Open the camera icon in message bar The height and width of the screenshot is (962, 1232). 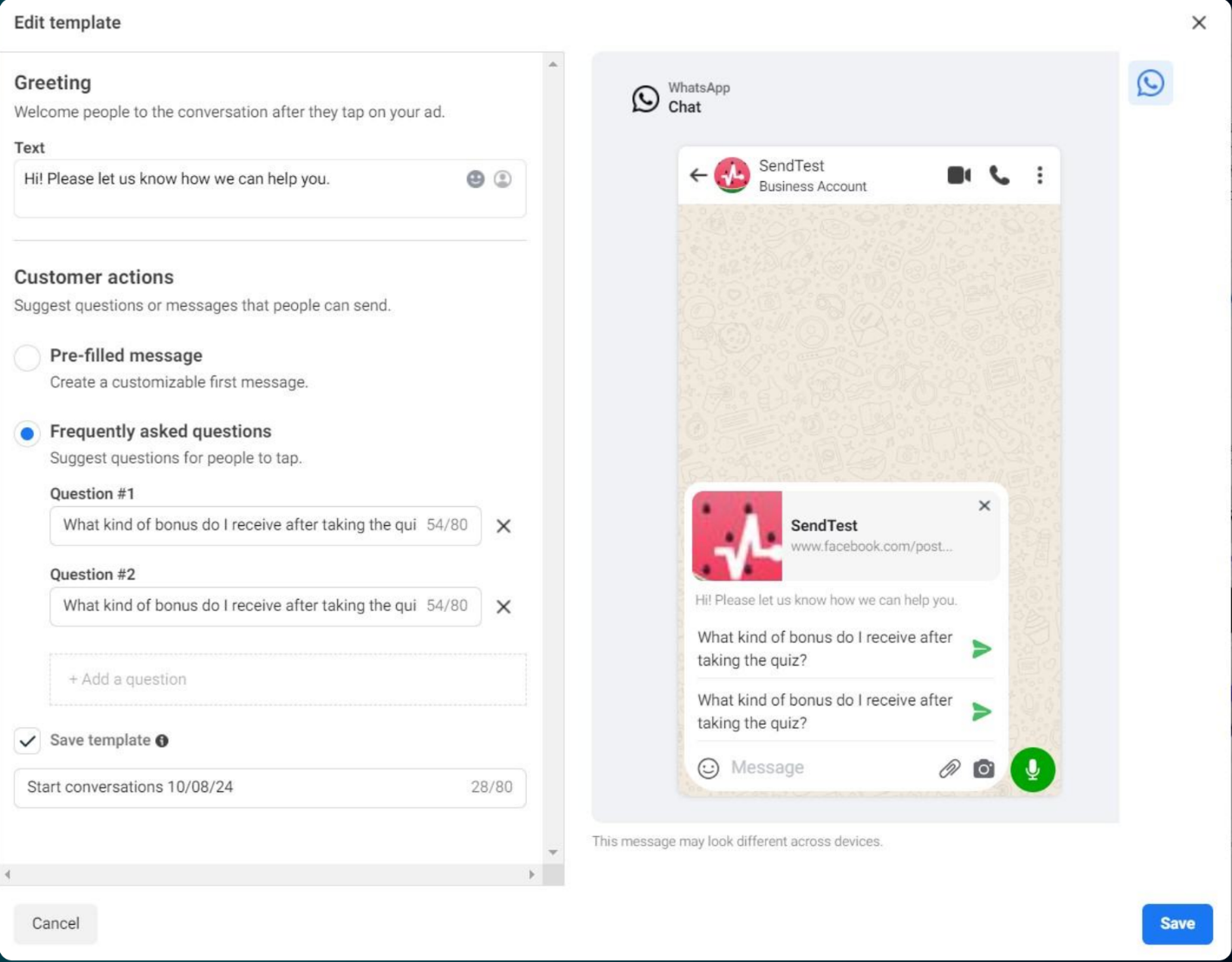(984, 769)
